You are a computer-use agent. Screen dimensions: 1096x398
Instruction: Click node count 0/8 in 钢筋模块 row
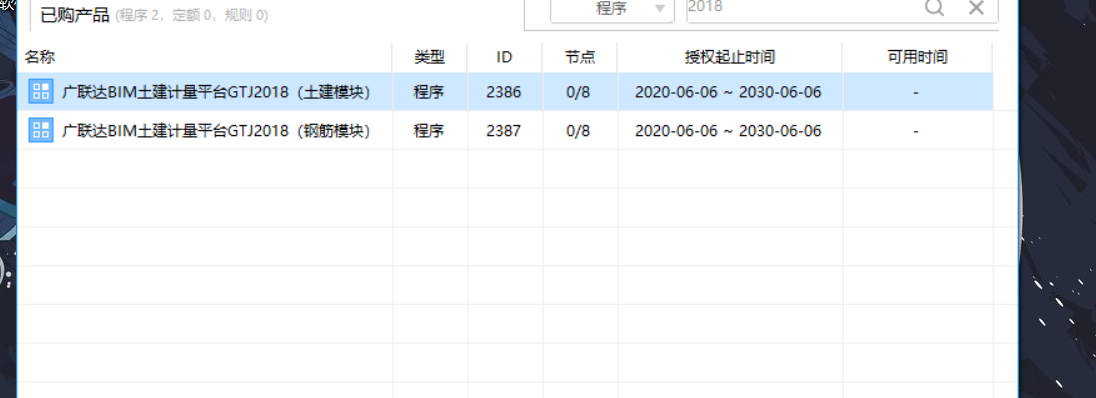[579, 131]
